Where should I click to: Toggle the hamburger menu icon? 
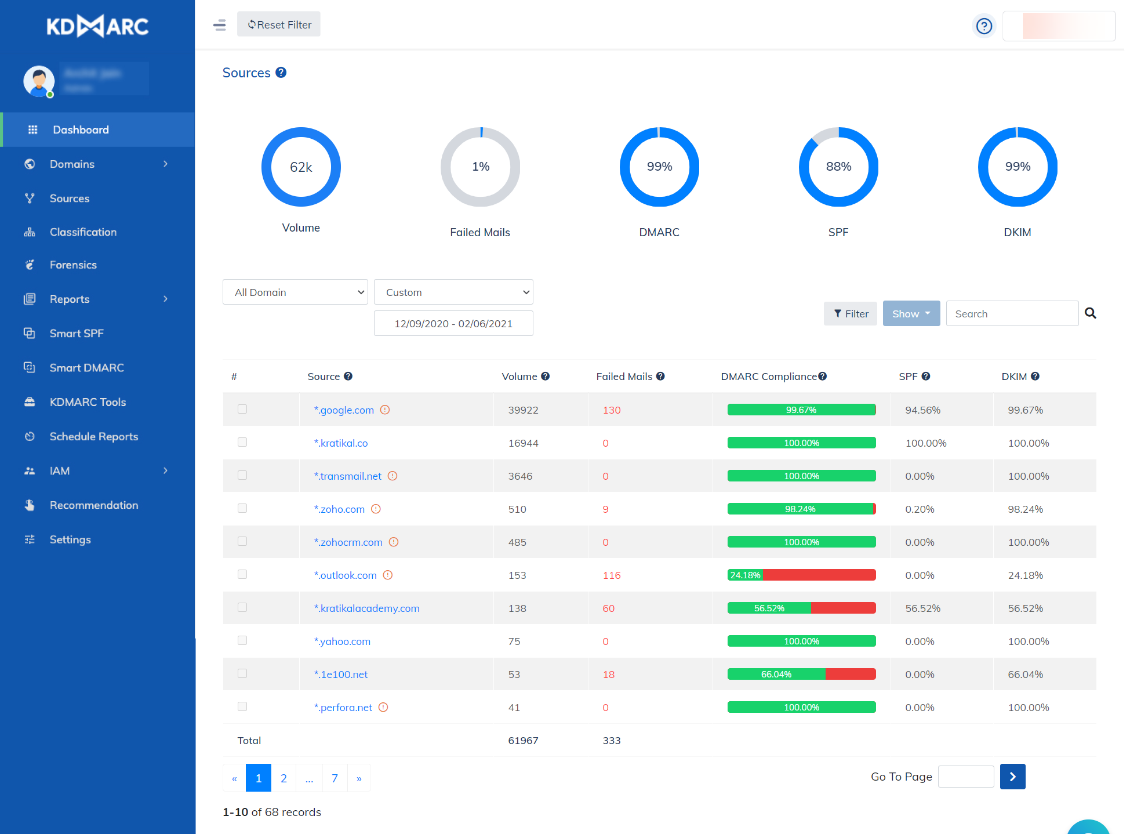pyautogui.click(x=220, y=25)
